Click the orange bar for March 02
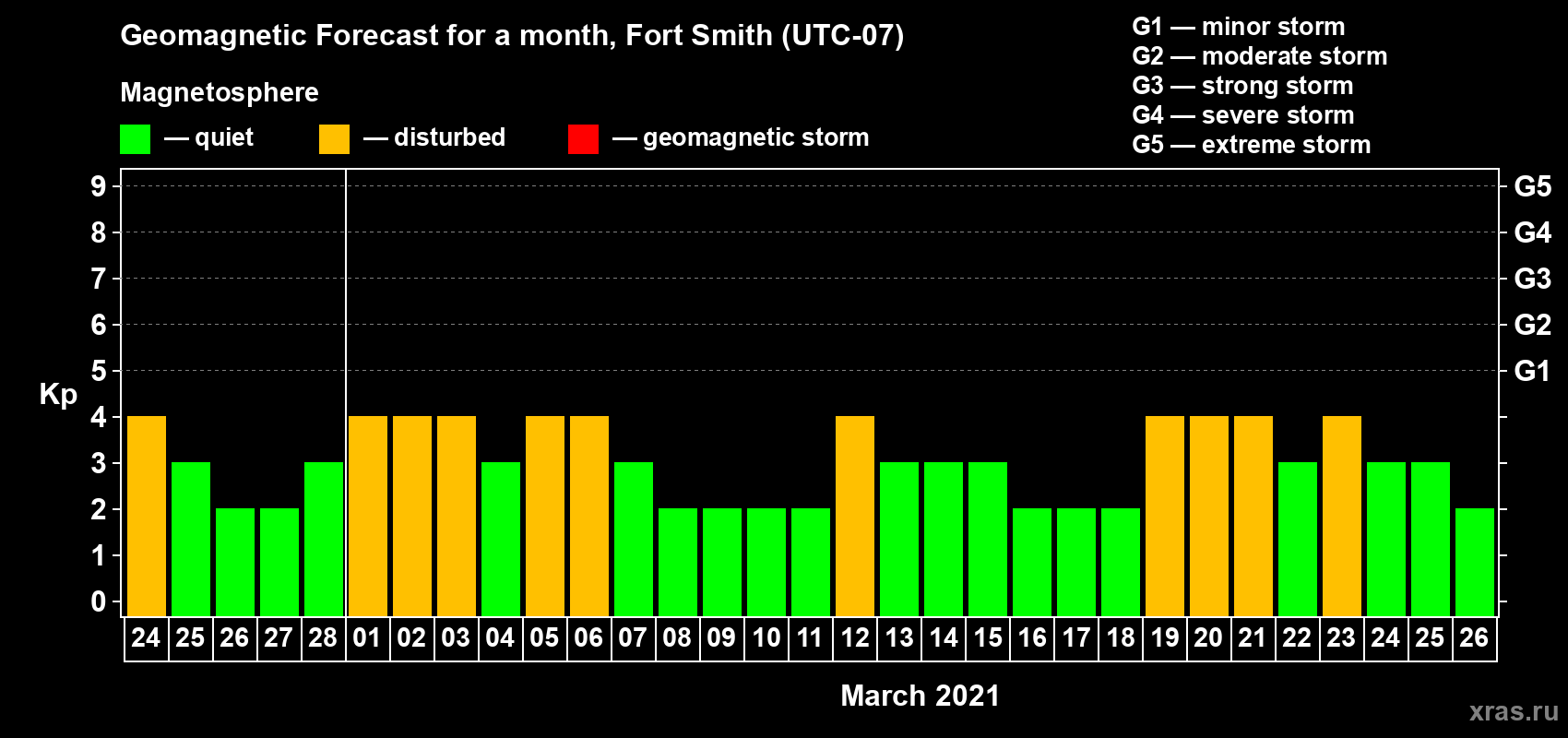Image resolution: width=1568 pixels, height=738 pixels. pyautogui.click(x=412, y=517)
